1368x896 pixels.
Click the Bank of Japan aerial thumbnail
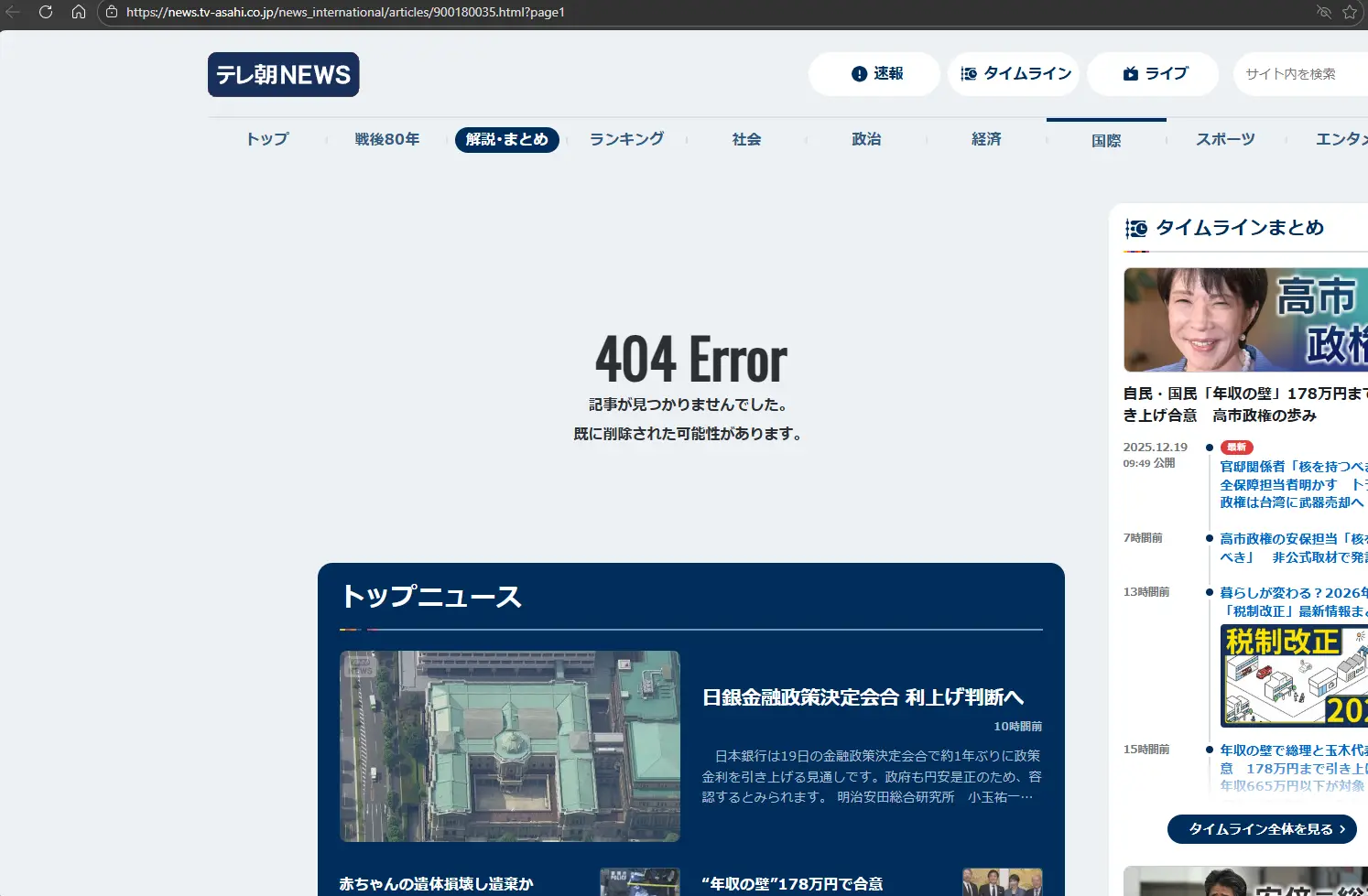pyautogui.click(x=509, y=746)
